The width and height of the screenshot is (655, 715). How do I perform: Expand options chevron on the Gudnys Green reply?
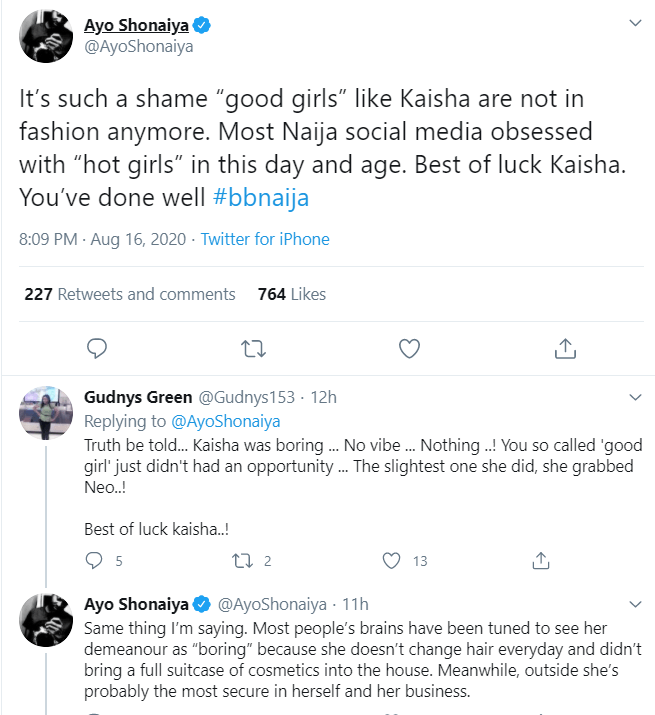click(x=634, y=398)
